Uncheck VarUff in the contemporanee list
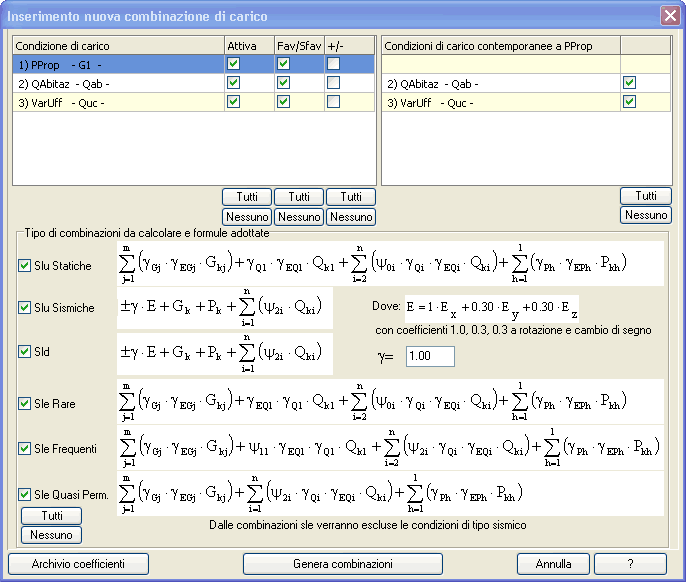The height and width of the screenshot is (582, 686). coord(629,102)
